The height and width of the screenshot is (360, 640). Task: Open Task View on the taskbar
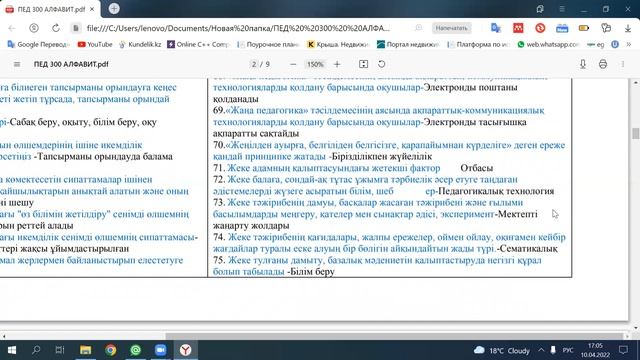pos(60,350)
